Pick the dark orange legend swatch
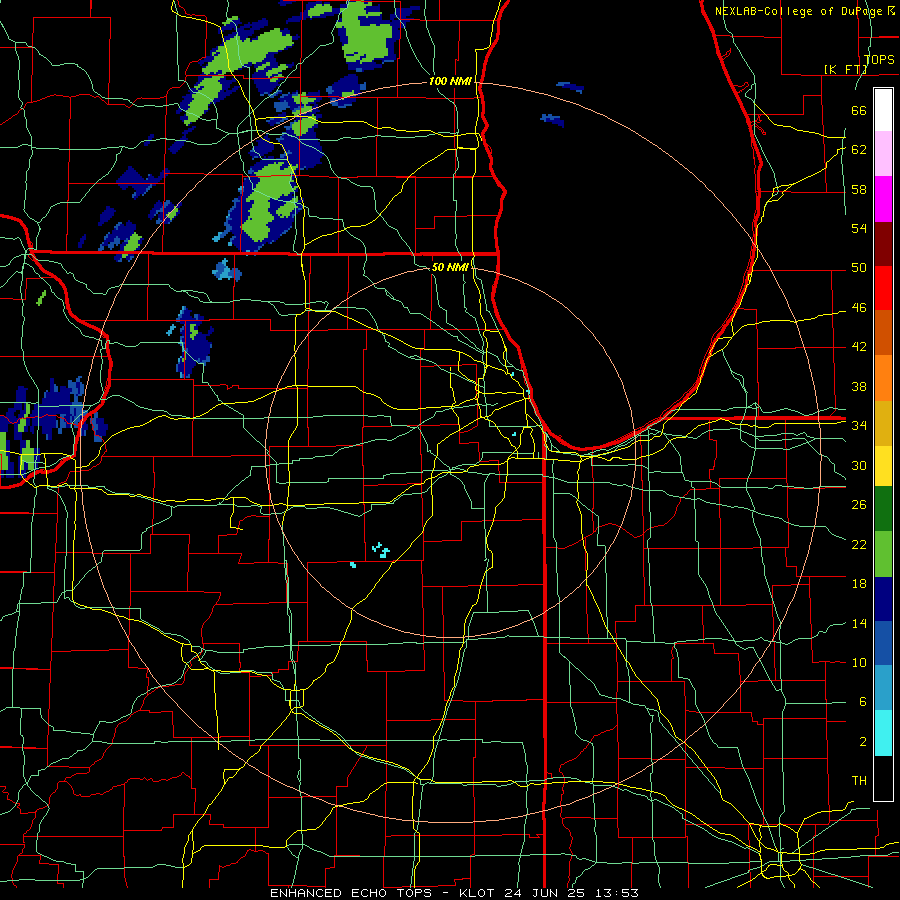The image size is (900, 900). [883, 332]
